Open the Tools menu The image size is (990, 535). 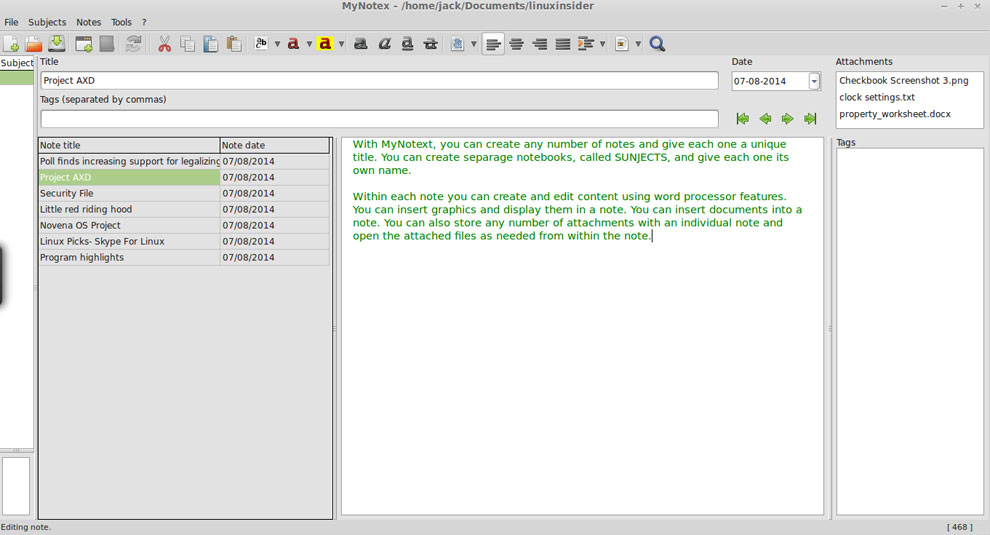pyautogui.click(x=121, y=22)
